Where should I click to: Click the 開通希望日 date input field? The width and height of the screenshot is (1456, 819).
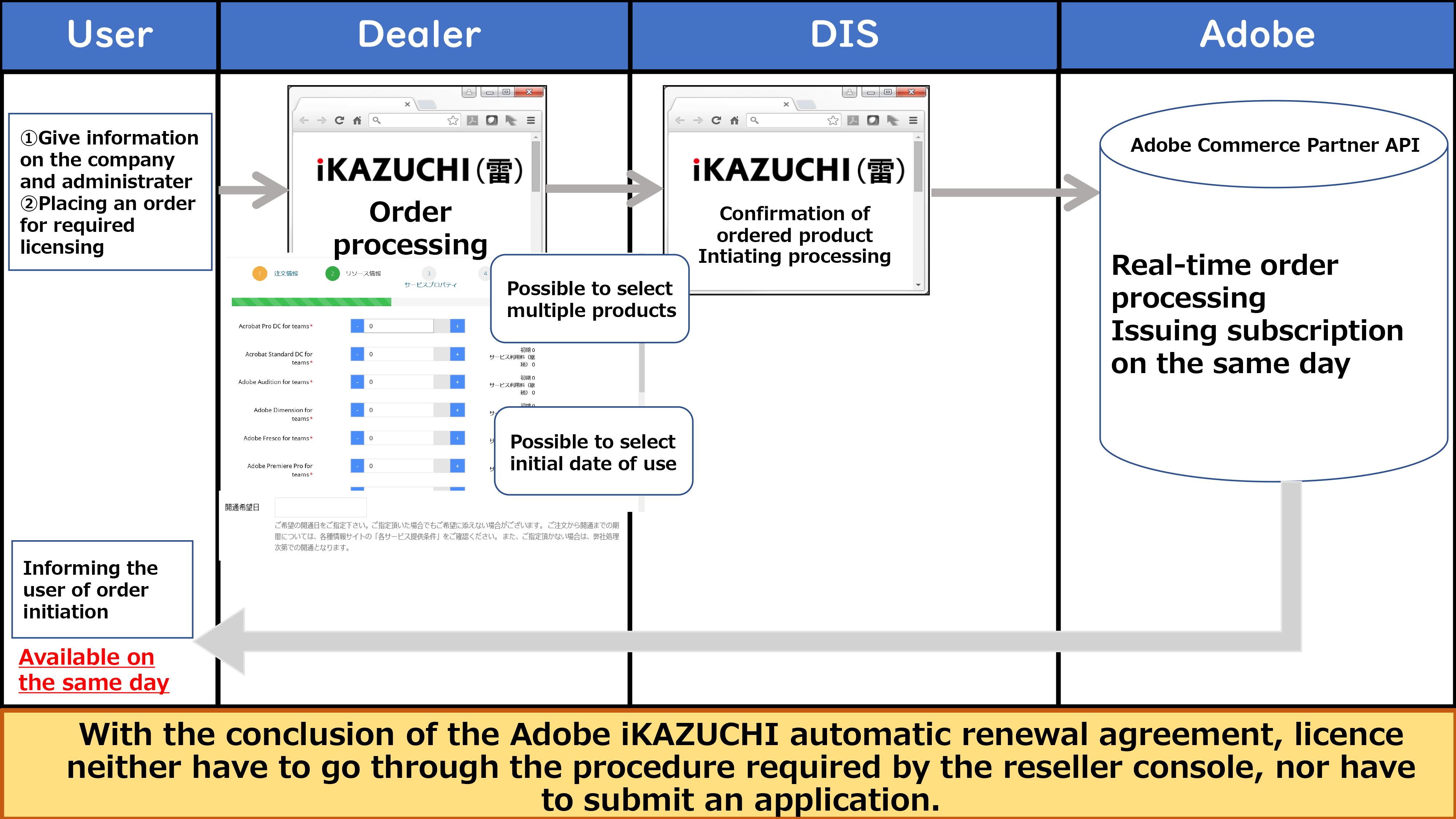(320, 507)
